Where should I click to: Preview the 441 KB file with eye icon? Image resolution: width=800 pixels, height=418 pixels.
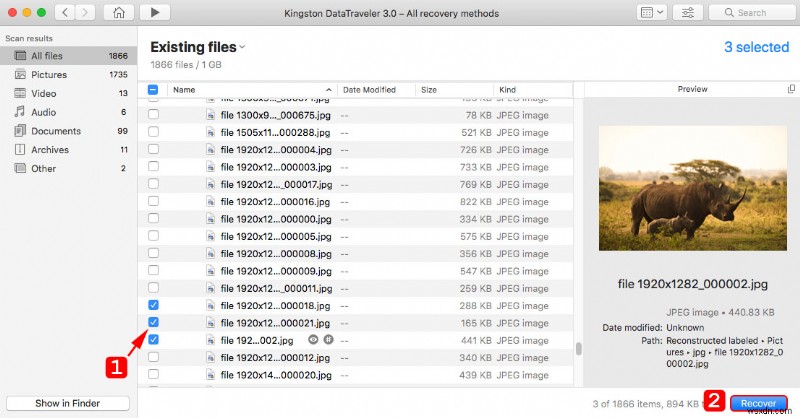(x=313, y=339)
